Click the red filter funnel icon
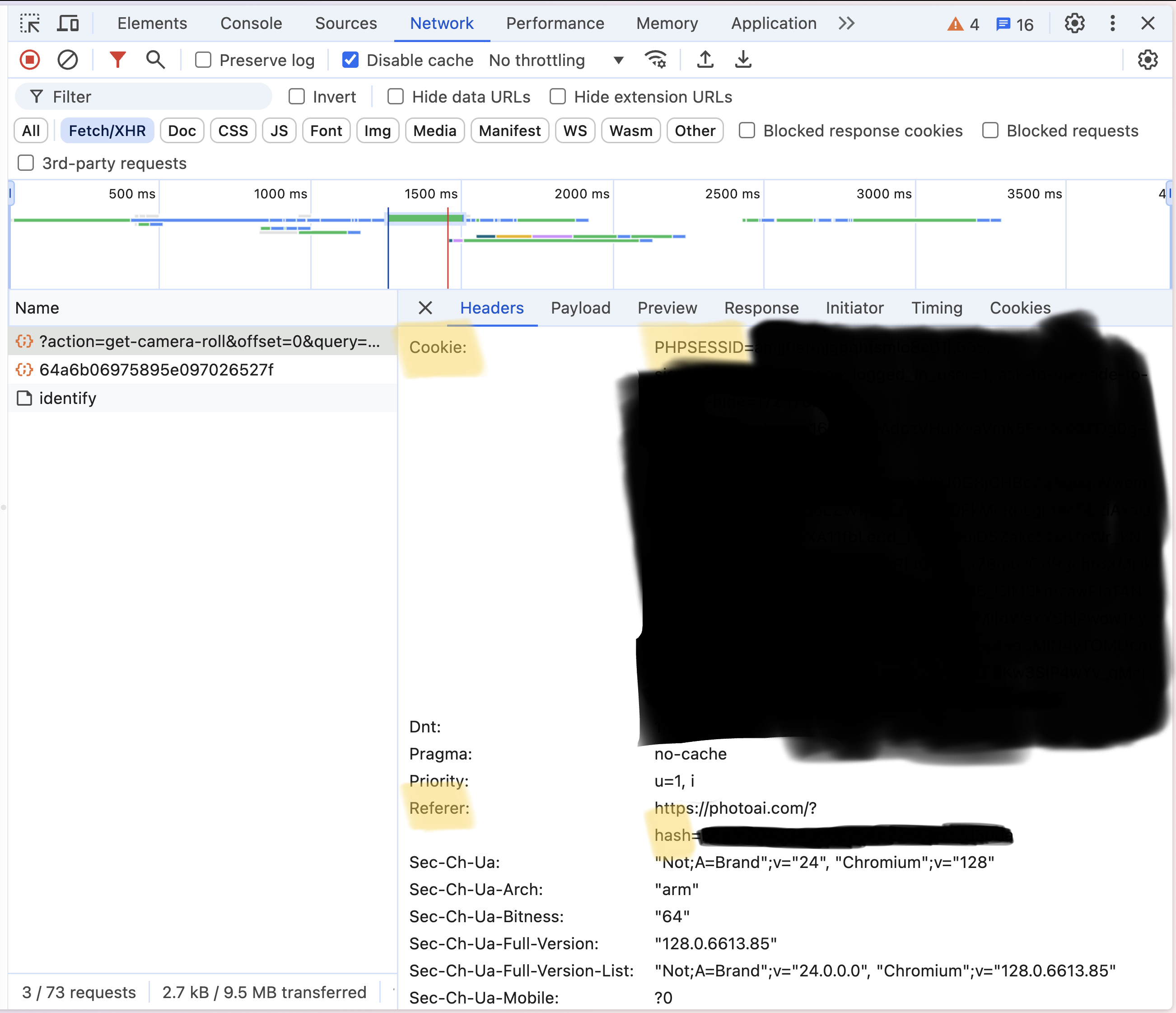Image resolution: width=1176 pixels, height=1013 pixels. 117,60
